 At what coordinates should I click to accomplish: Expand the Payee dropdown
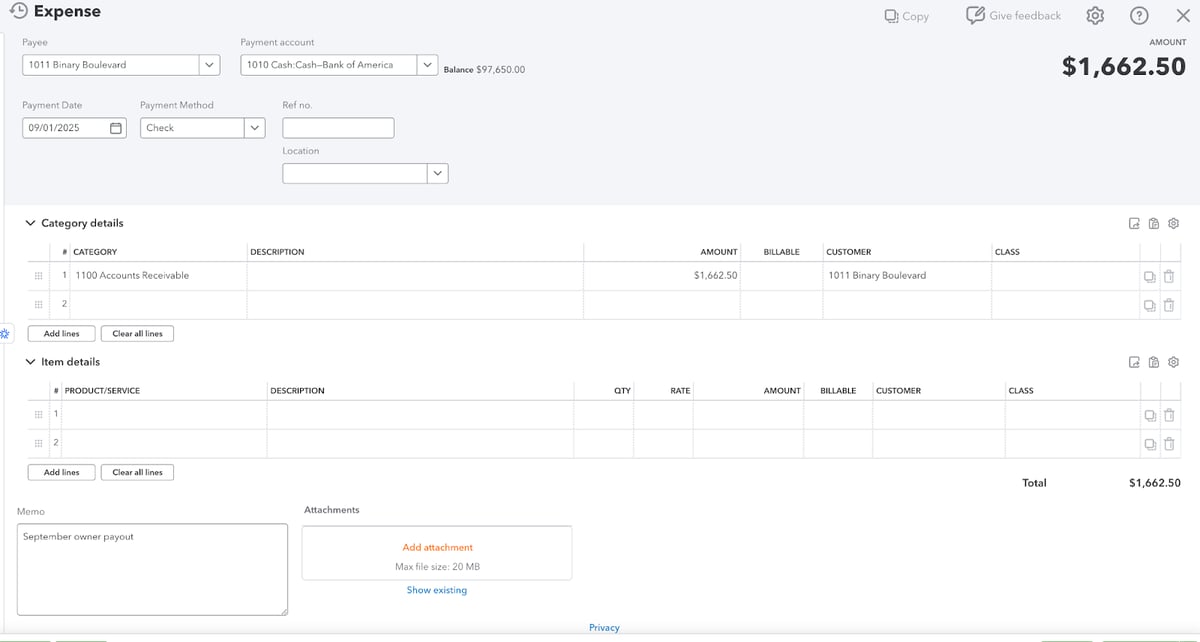pos(209,65)
